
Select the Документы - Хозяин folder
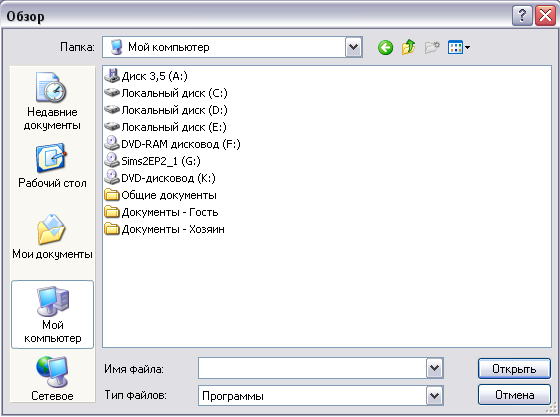(164, 229)
